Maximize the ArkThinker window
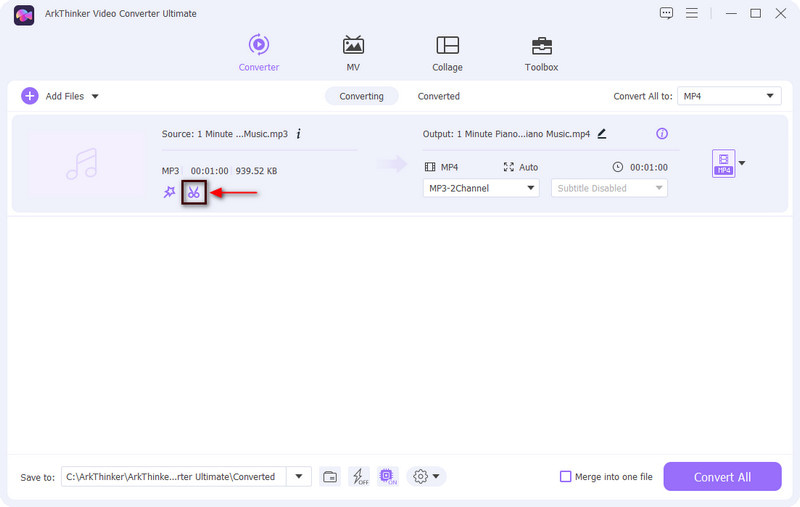 click(756, 13)
